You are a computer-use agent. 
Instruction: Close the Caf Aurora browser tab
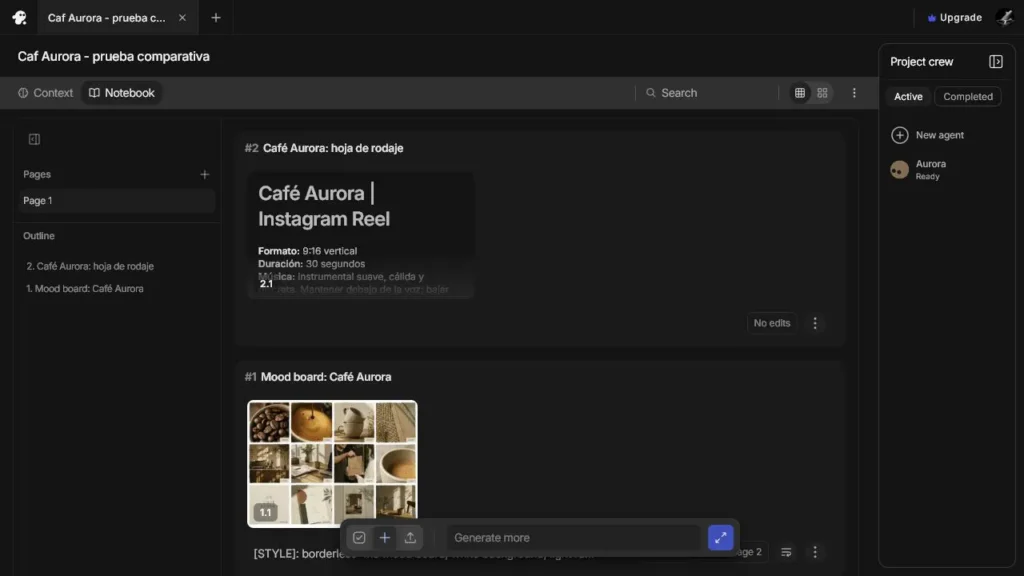[x=182, y=18]
